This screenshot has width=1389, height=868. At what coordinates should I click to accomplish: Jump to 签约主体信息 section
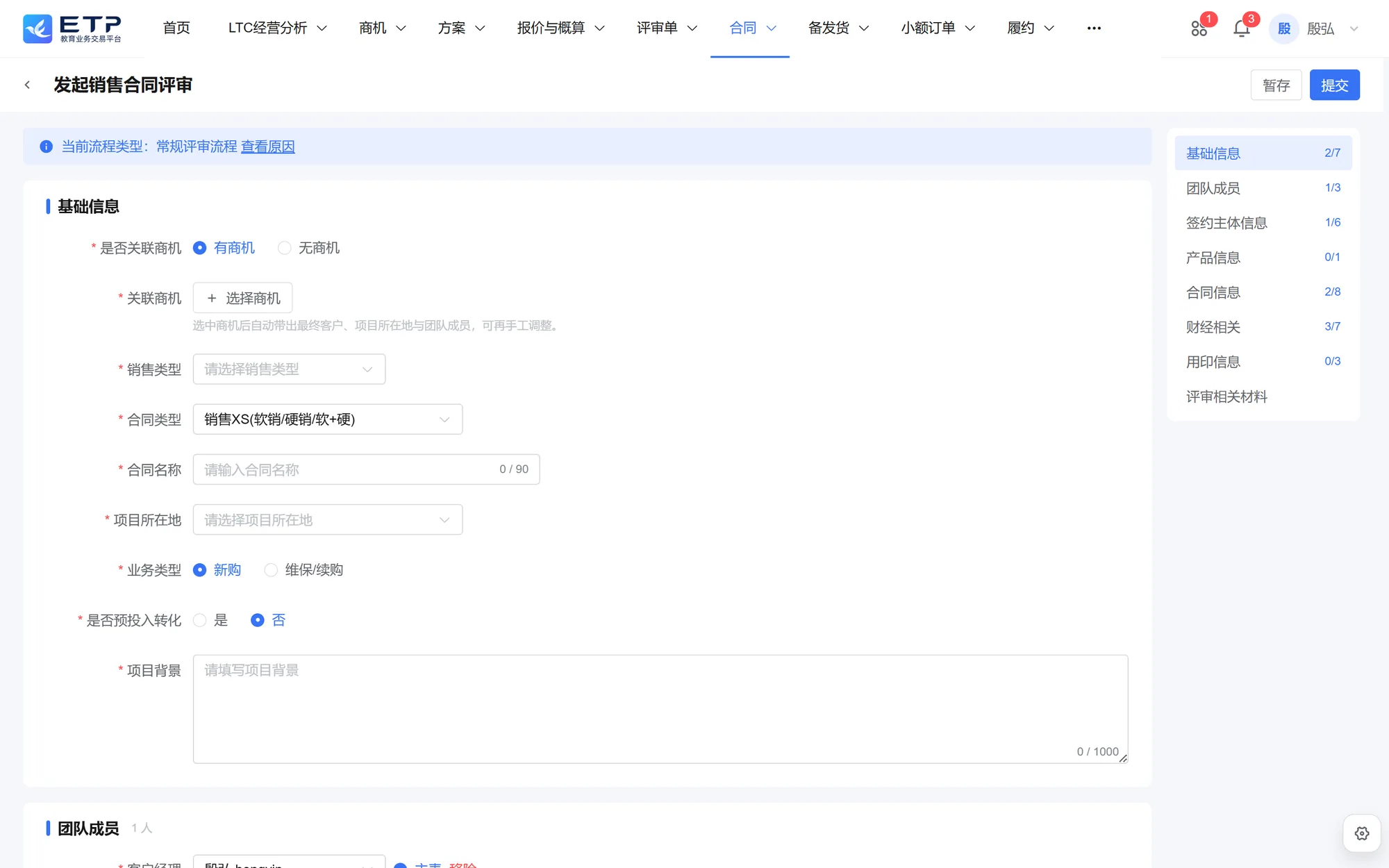point(1263,223)
